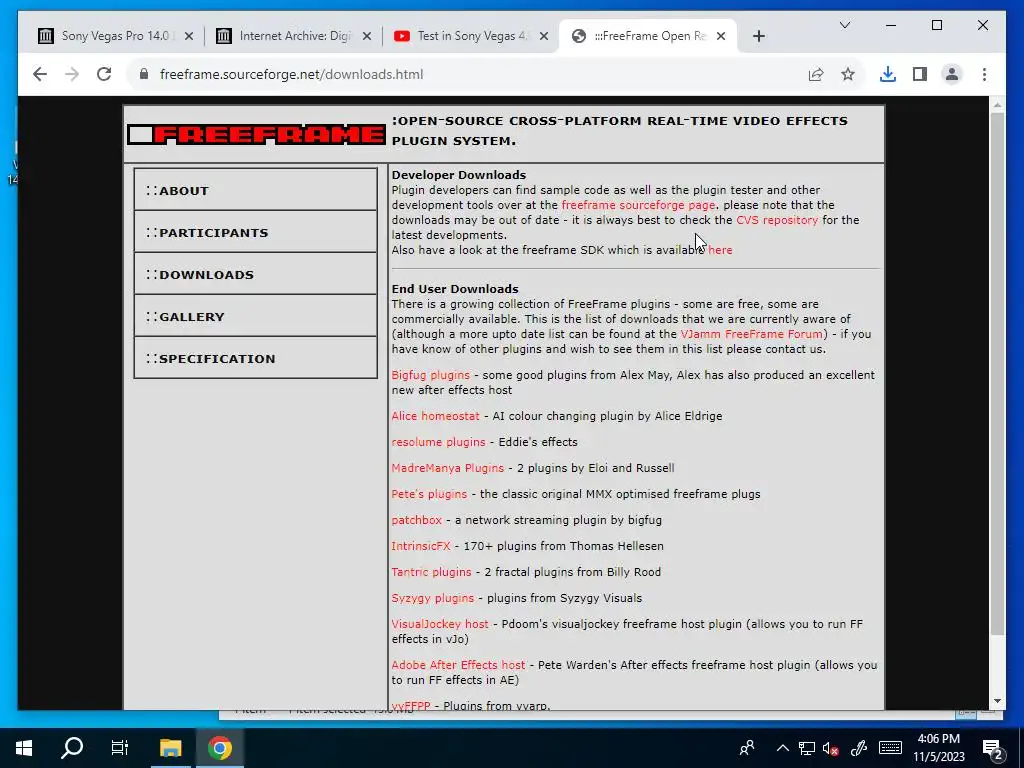Image resolution: width=1024 pixels, height=768 pixels.
Task: Click Chrome icon on taskbar
Action: tap(220, 748)
